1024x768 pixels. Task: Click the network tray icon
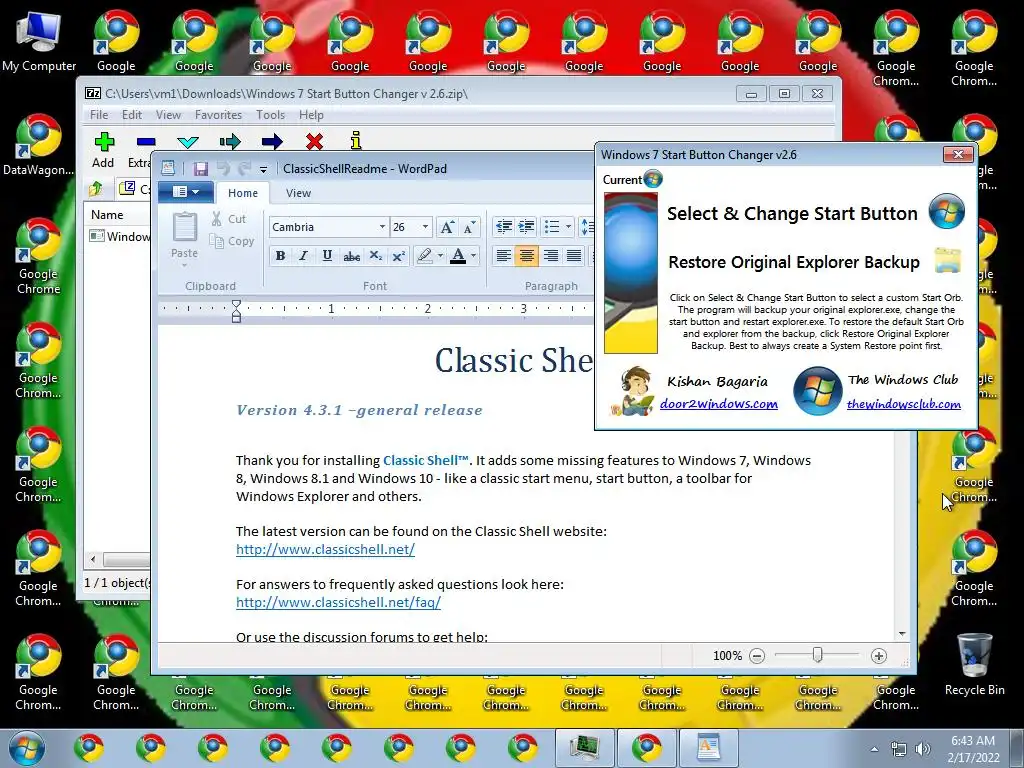pyautogui.click(x=899, y=749)
